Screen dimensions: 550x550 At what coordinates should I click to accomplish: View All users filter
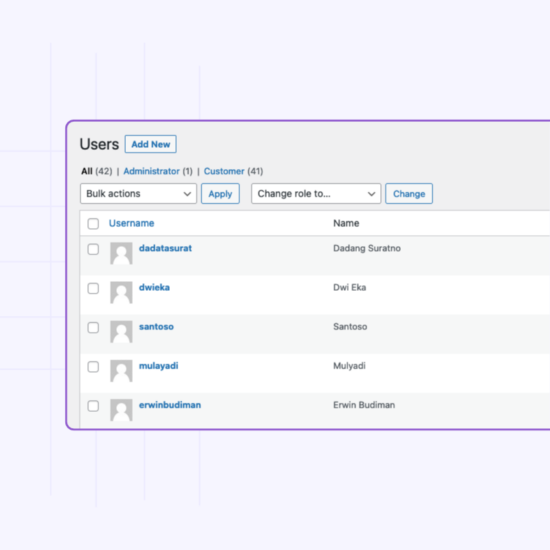click(87, 171)
